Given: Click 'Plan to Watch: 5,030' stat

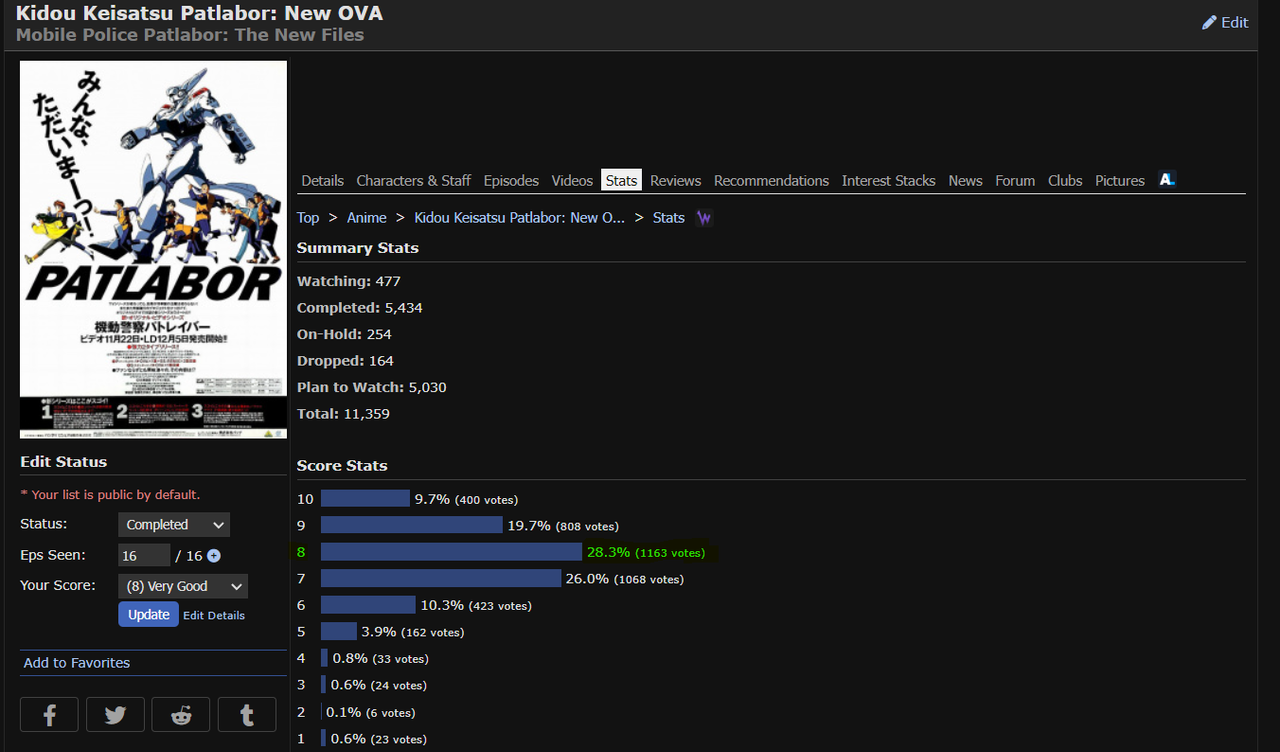Looking at the screenshot, I should pos(372,387).
